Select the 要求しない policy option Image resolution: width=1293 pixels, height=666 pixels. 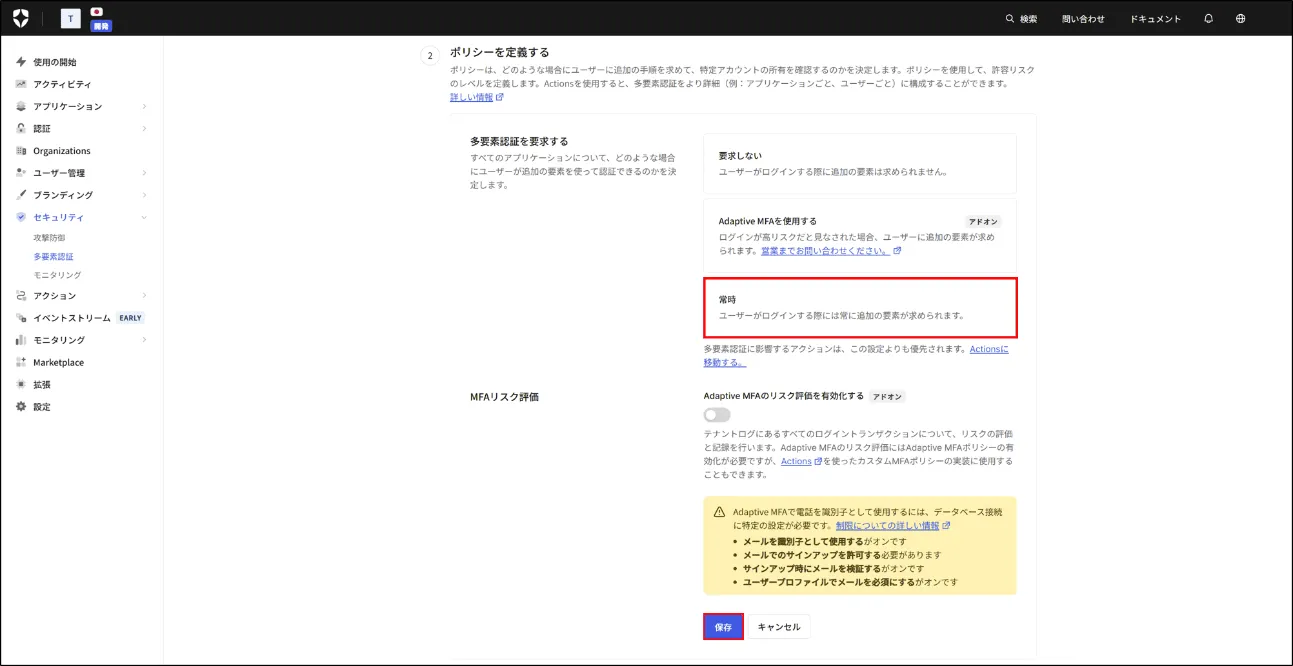pyautogui.click(x=859, y=164)
